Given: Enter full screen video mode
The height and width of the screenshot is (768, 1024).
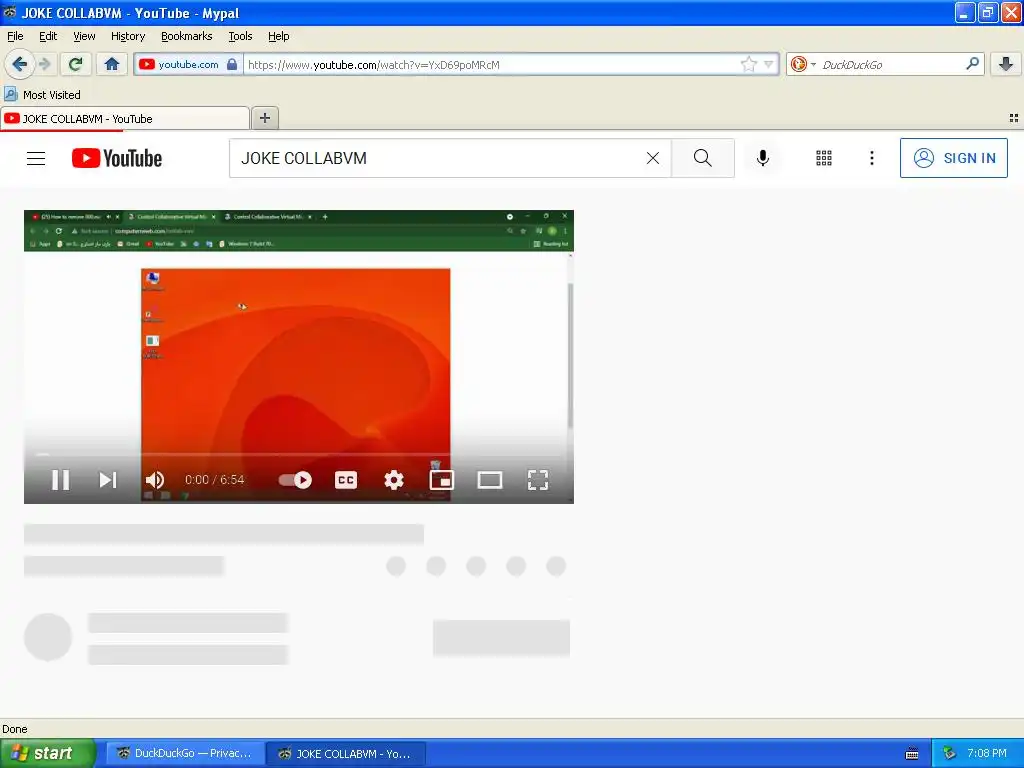Looking at the screenshot, I should click(537, 480).
